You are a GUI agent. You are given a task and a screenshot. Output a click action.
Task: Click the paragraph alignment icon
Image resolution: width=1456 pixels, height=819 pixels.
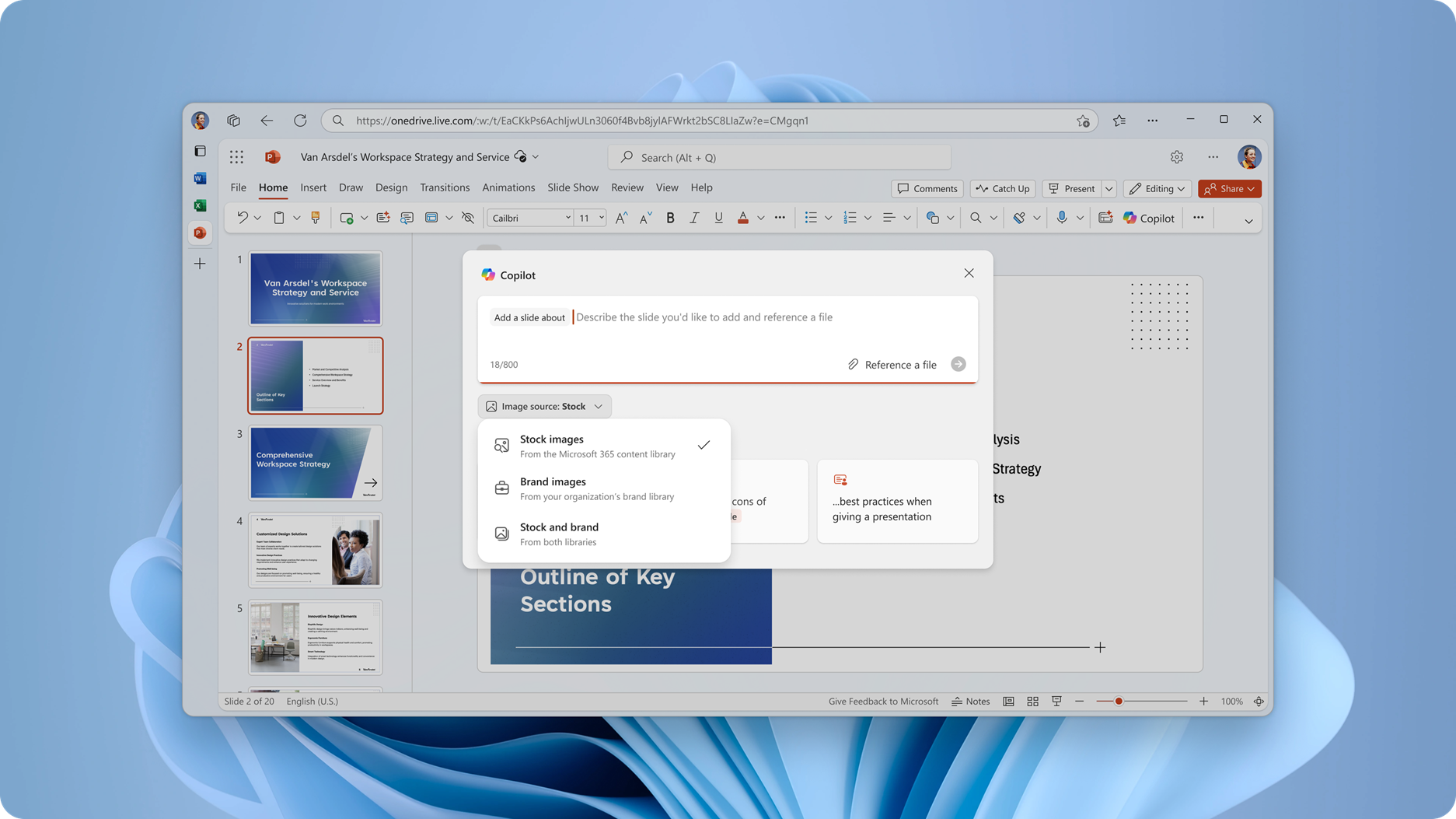[889, 219]
